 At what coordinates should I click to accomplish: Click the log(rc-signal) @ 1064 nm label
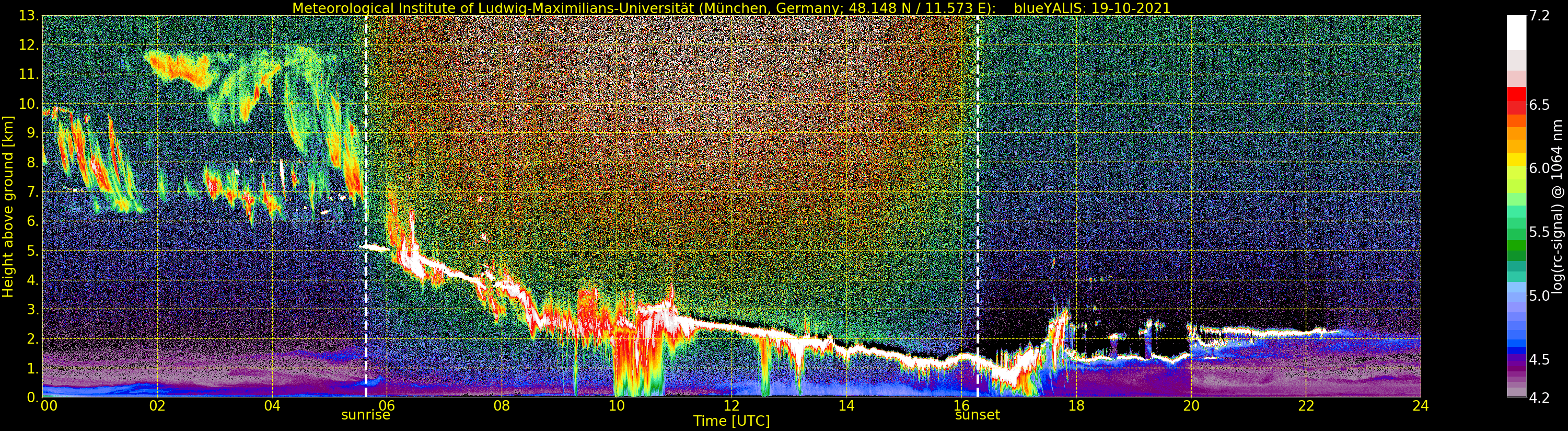(x=1557, y=206)
